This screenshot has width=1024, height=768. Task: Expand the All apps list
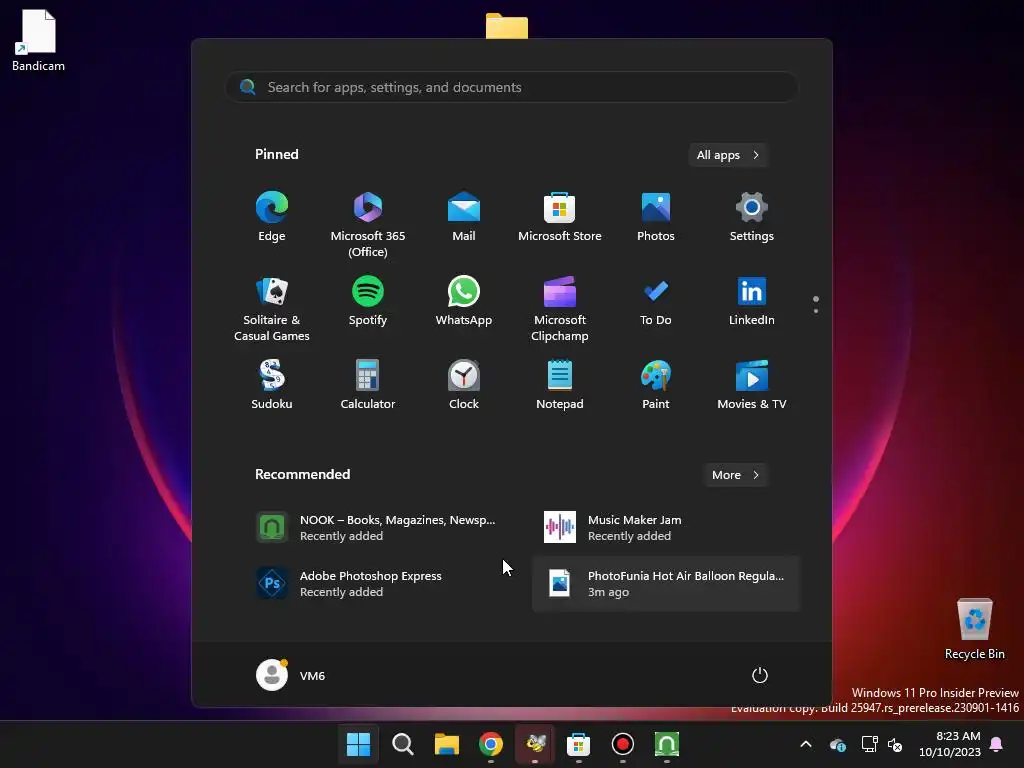coord(728,155)
